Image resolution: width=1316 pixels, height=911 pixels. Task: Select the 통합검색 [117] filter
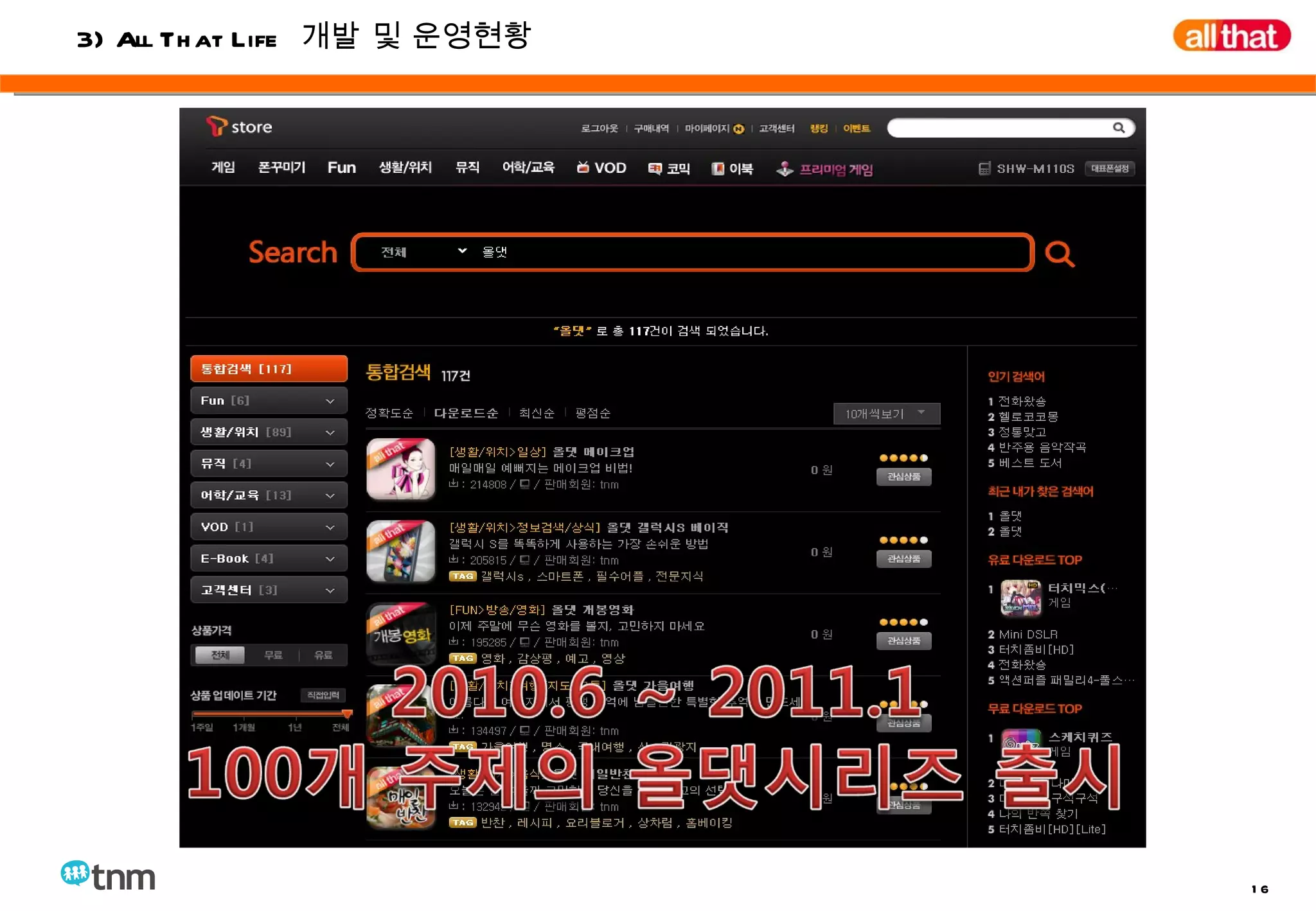[269, 369]
